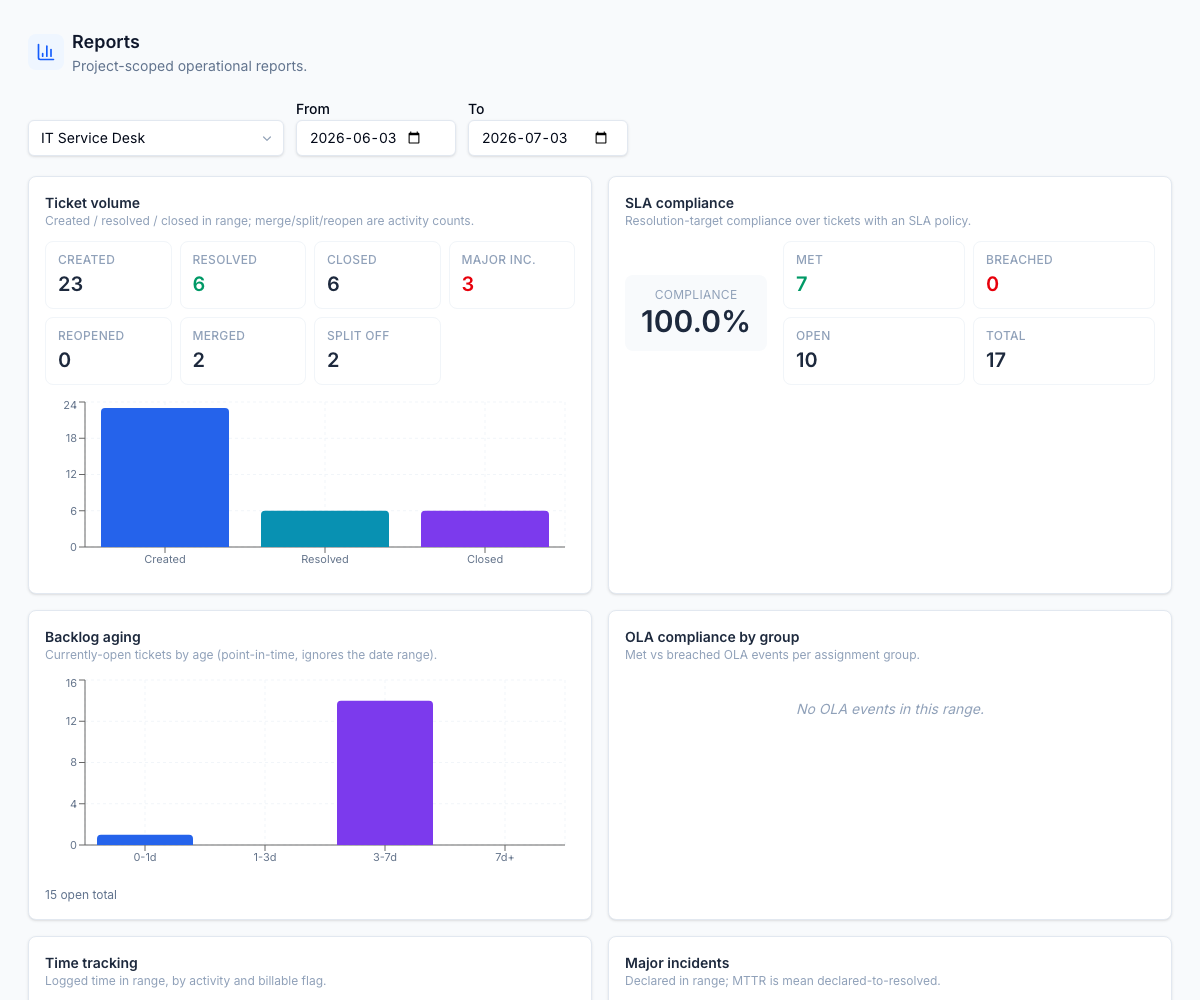The height and width of the screenshot is (1000, 1200).
Task: Click the Resolved bar in Ticket volume chart
Action: pos(325,529)
